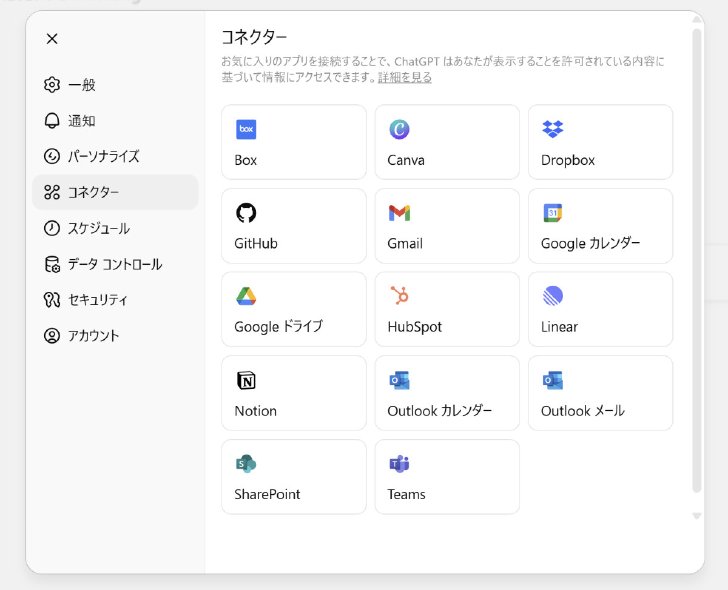The width and height of the screenshot is (728, 590).
Task: Click the HubSpot sprocket icon
Action: pos(399,296)
